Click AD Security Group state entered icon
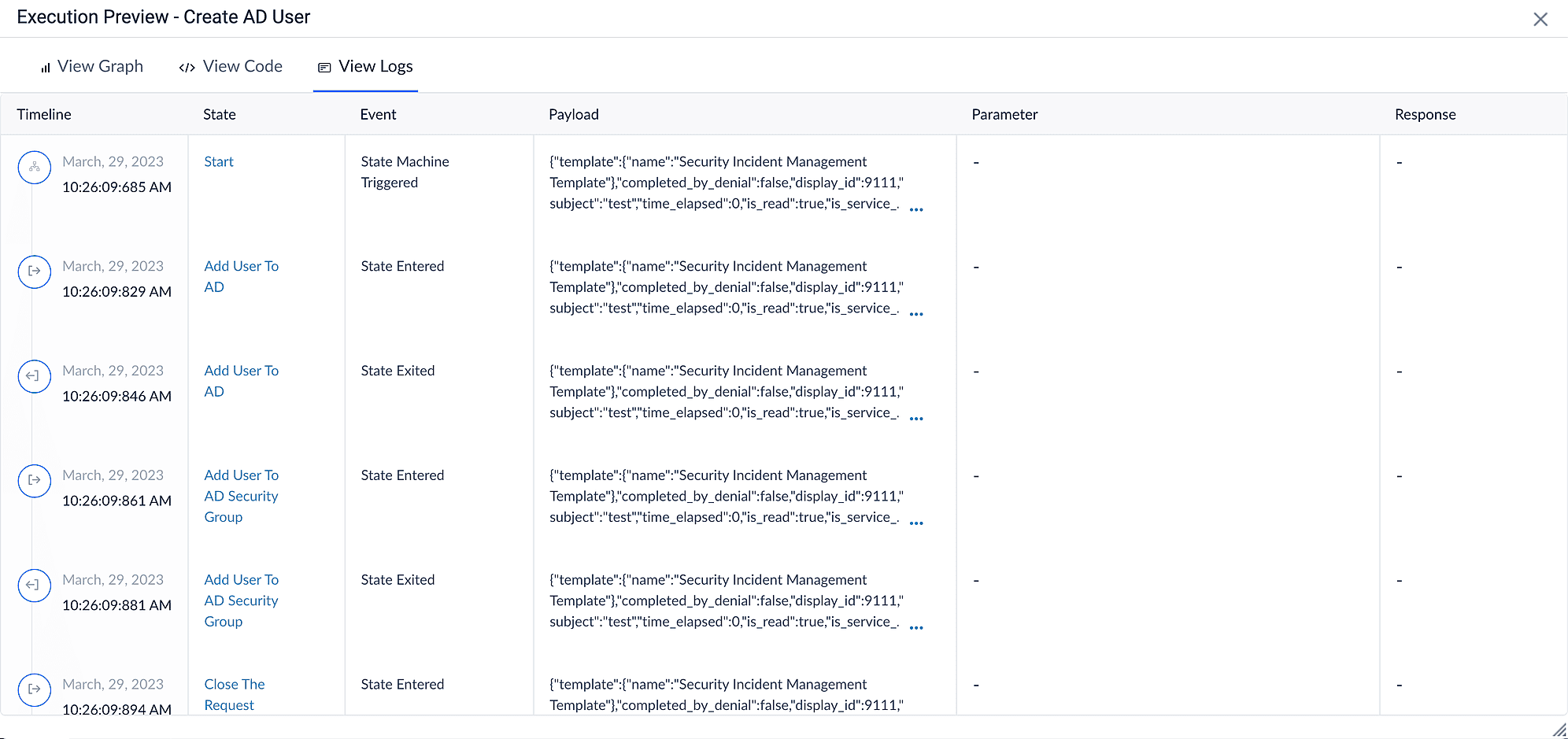The width and height of the screenshot is (1568, 739). [x=35, y=480]
